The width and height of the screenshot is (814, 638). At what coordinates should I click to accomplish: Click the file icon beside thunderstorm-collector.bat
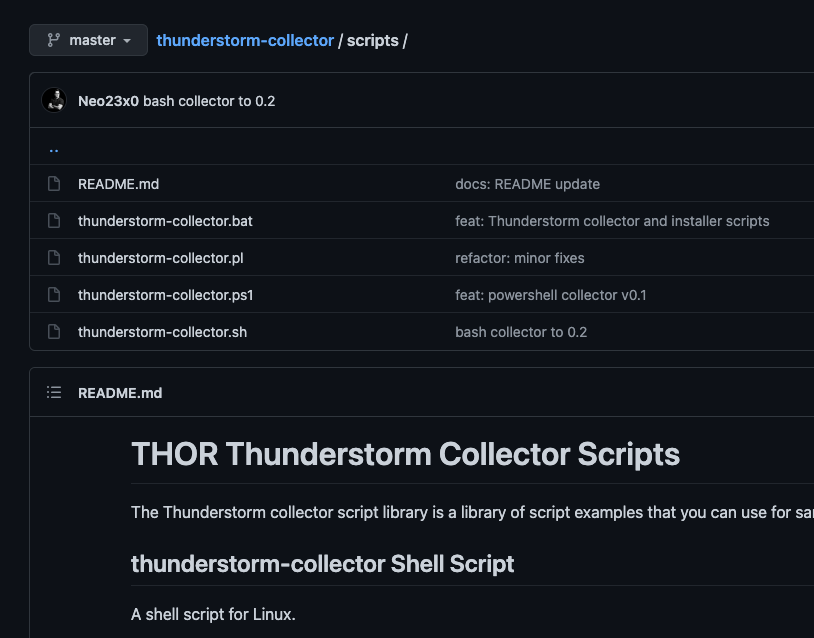pos(54,221)
